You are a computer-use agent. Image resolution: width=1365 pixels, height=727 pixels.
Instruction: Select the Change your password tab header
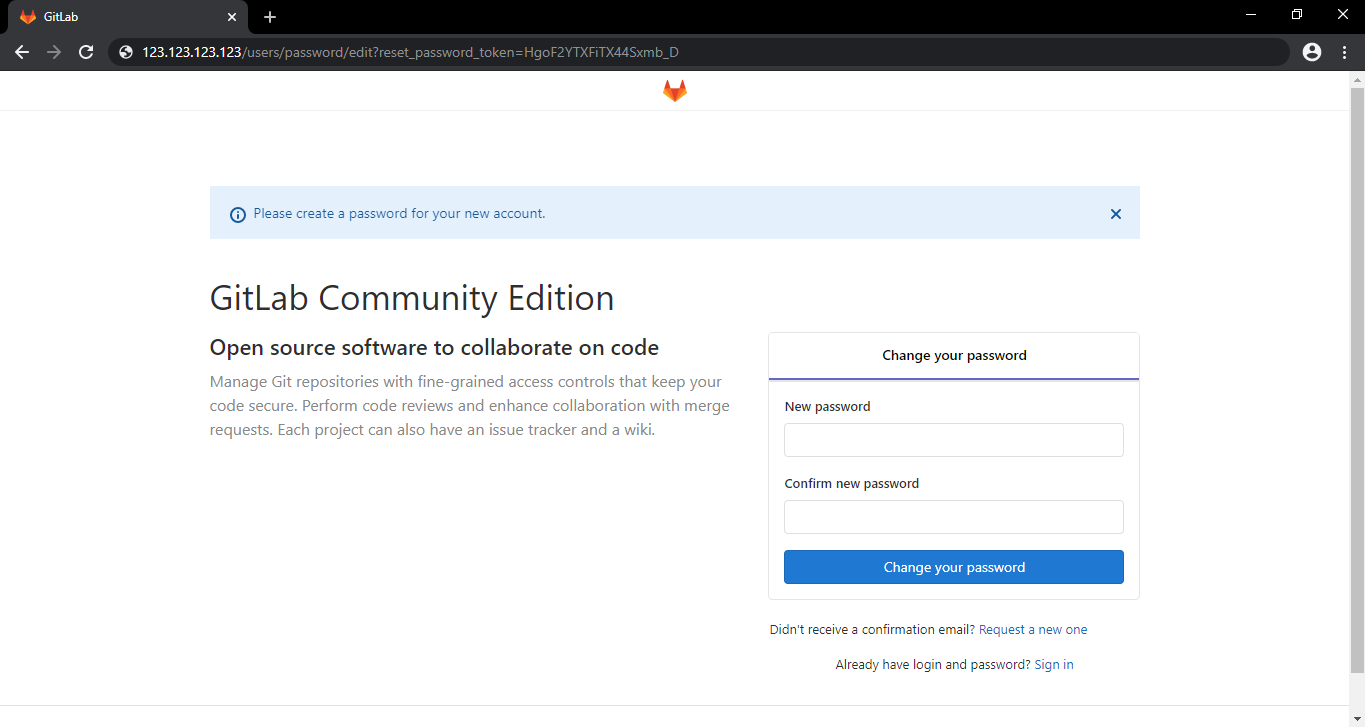click(x=954, y=356)
